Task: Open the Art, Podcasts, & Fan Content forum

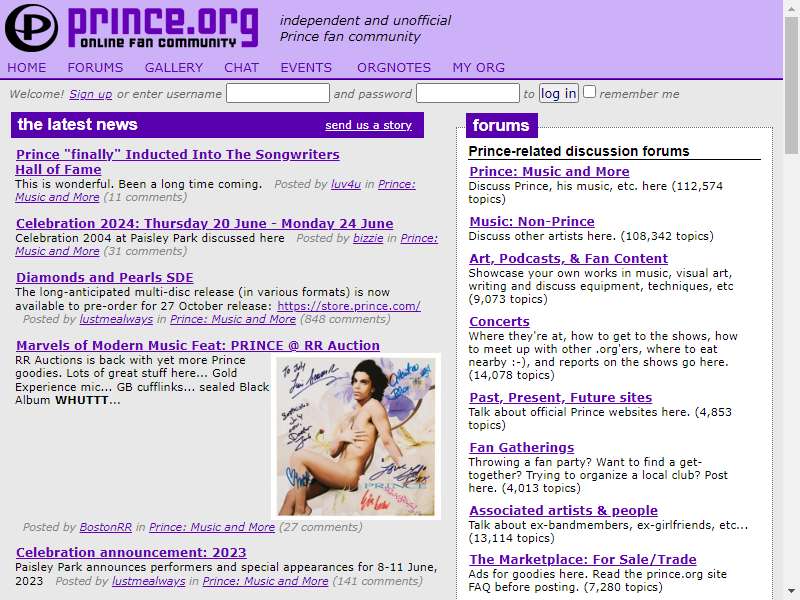Action: point(569,258)
